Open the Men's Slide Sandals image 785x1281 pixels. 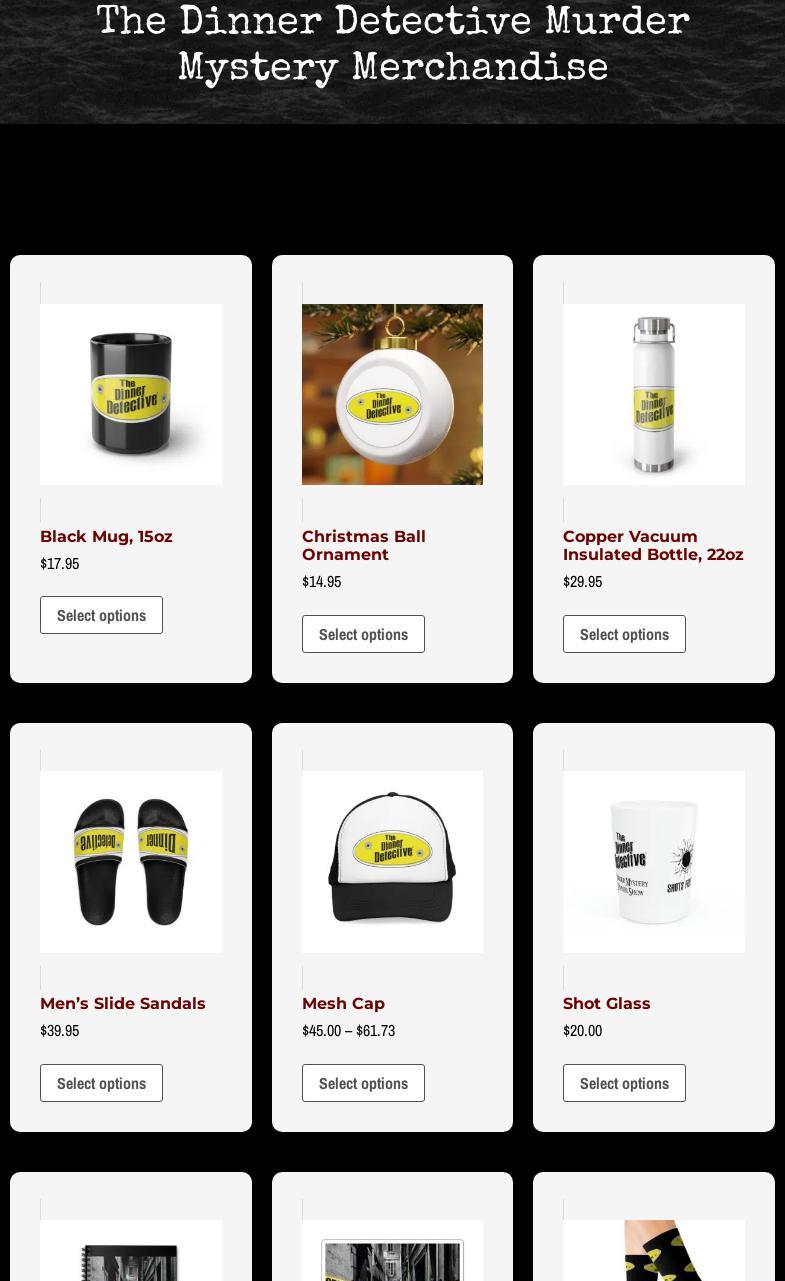point(131,861)
